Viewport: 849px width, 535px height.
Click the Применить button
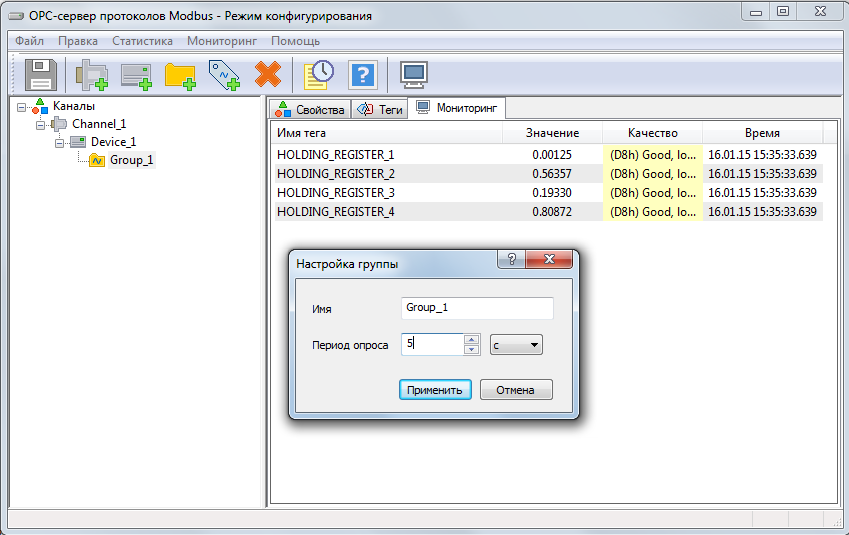click(435, 390)
